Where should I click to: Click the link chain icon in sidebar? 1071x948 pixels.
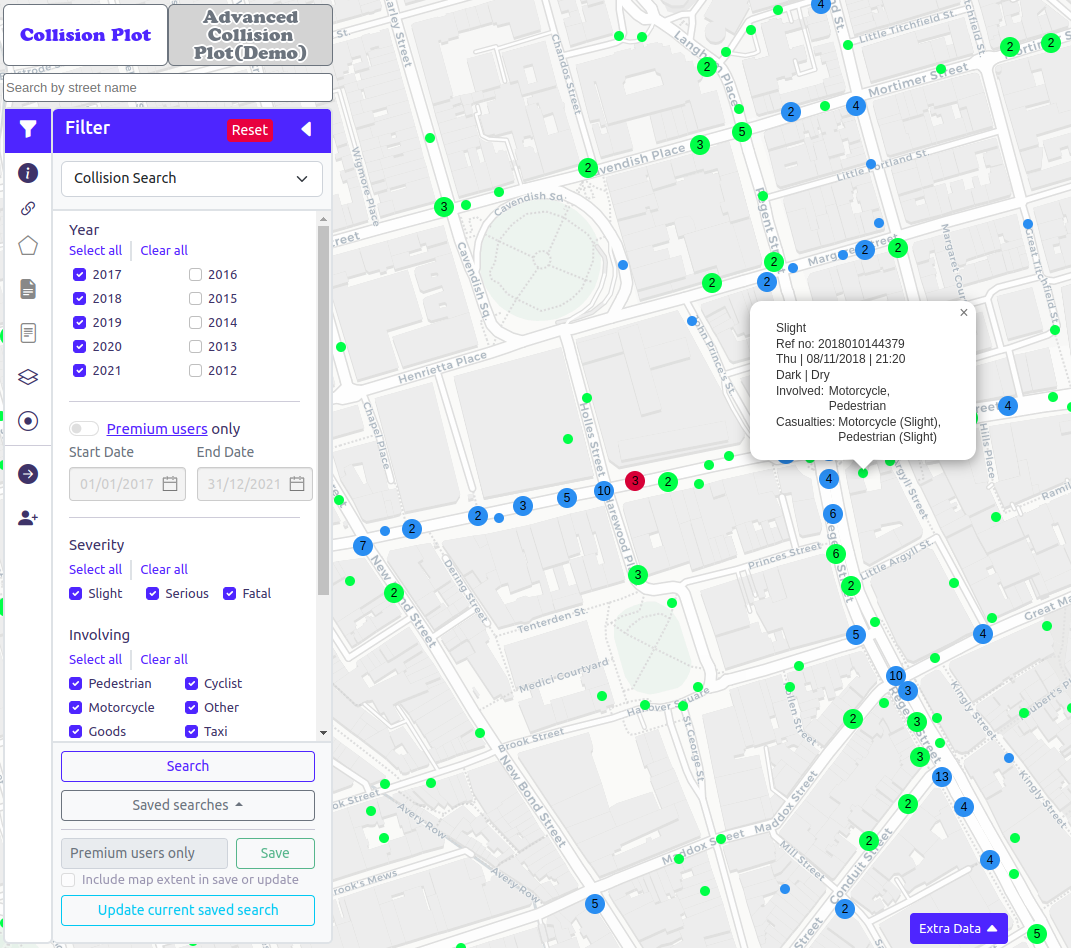28,209
